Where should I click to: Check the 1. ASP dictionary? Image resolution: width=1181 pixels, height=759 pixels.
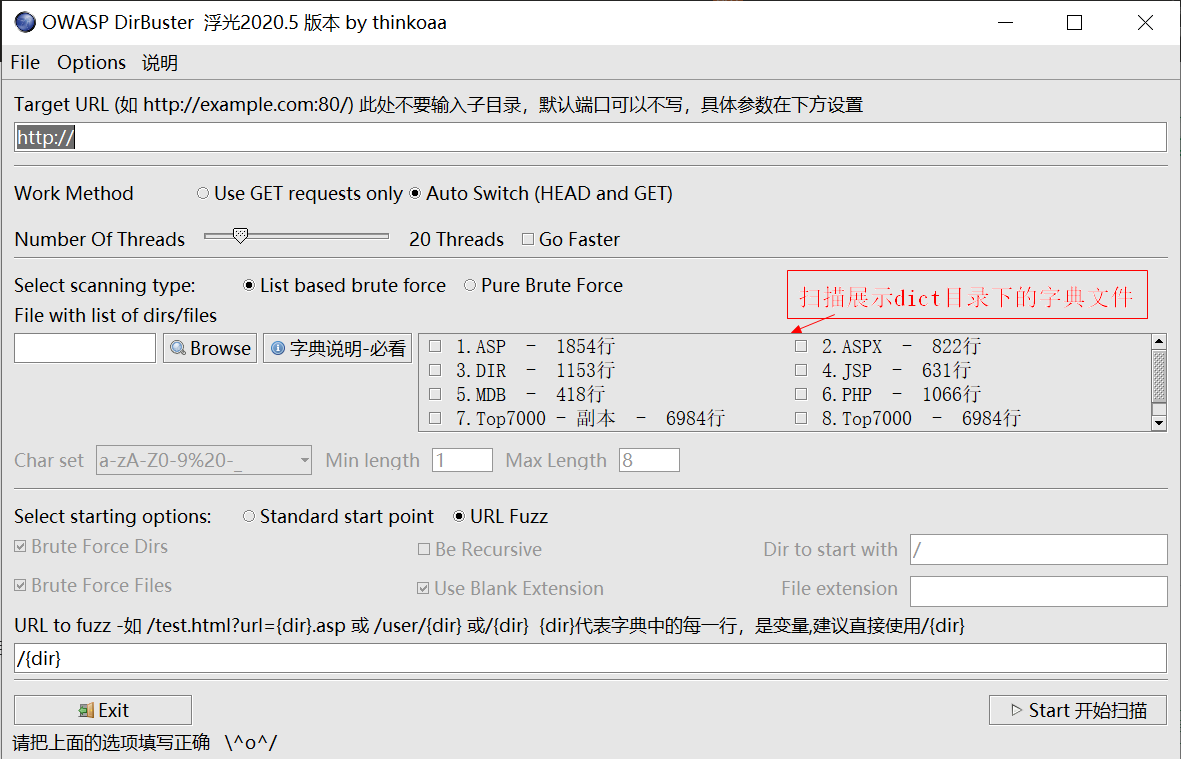435,346
